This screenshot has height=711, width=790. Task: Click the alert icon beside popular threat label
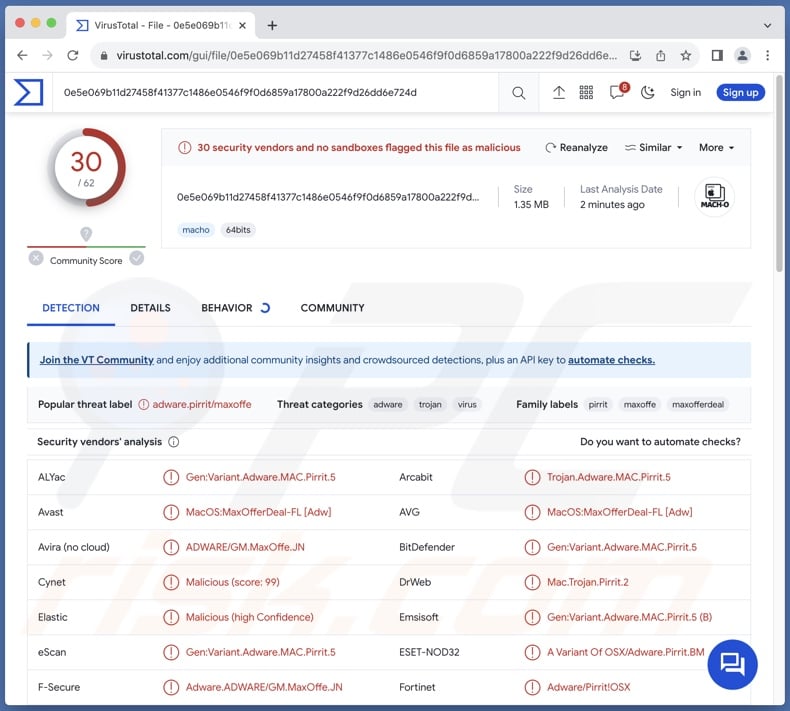tap(144, 405)
